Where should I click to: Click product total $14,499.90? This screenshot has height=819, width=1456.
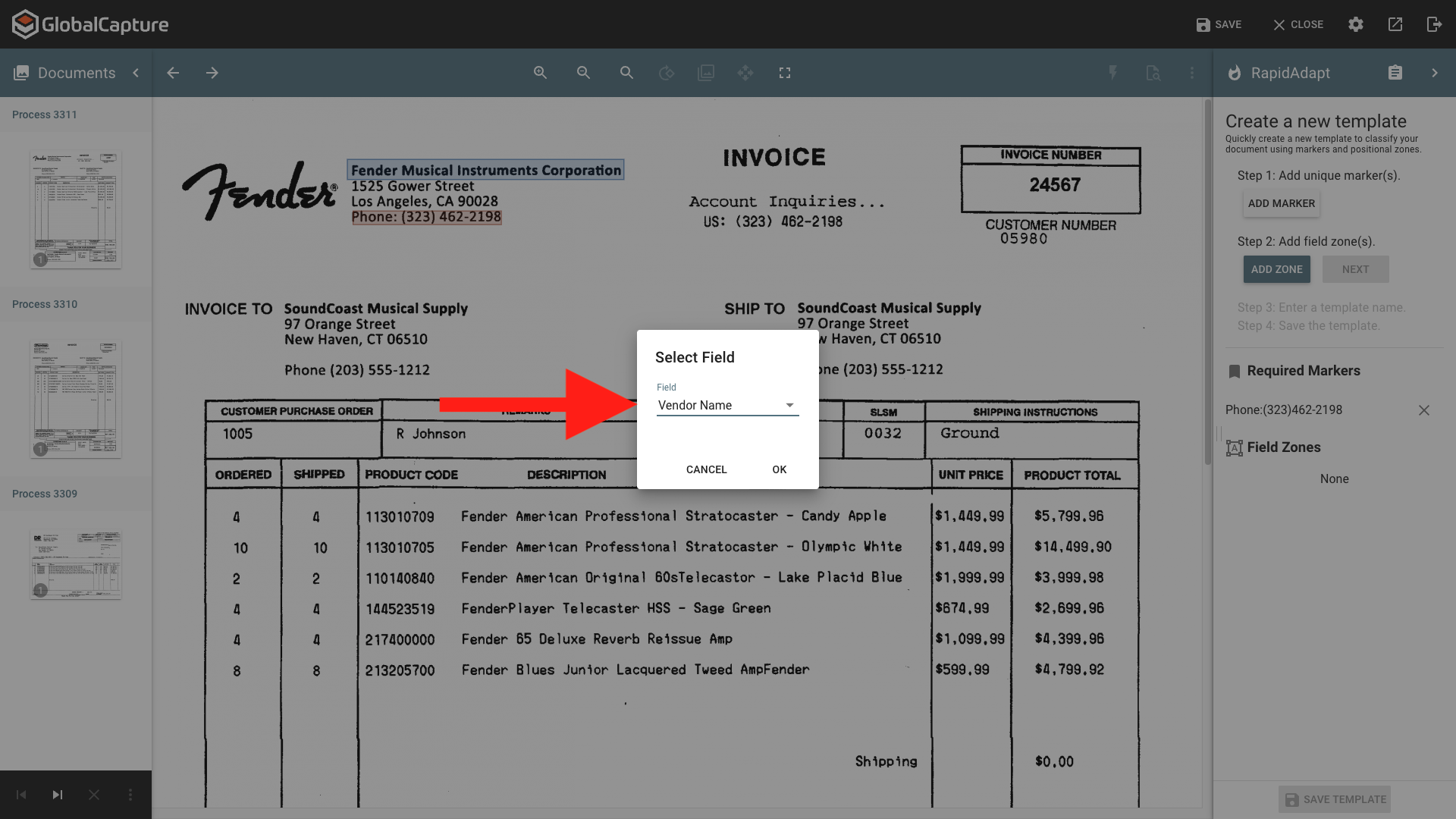1073,547
